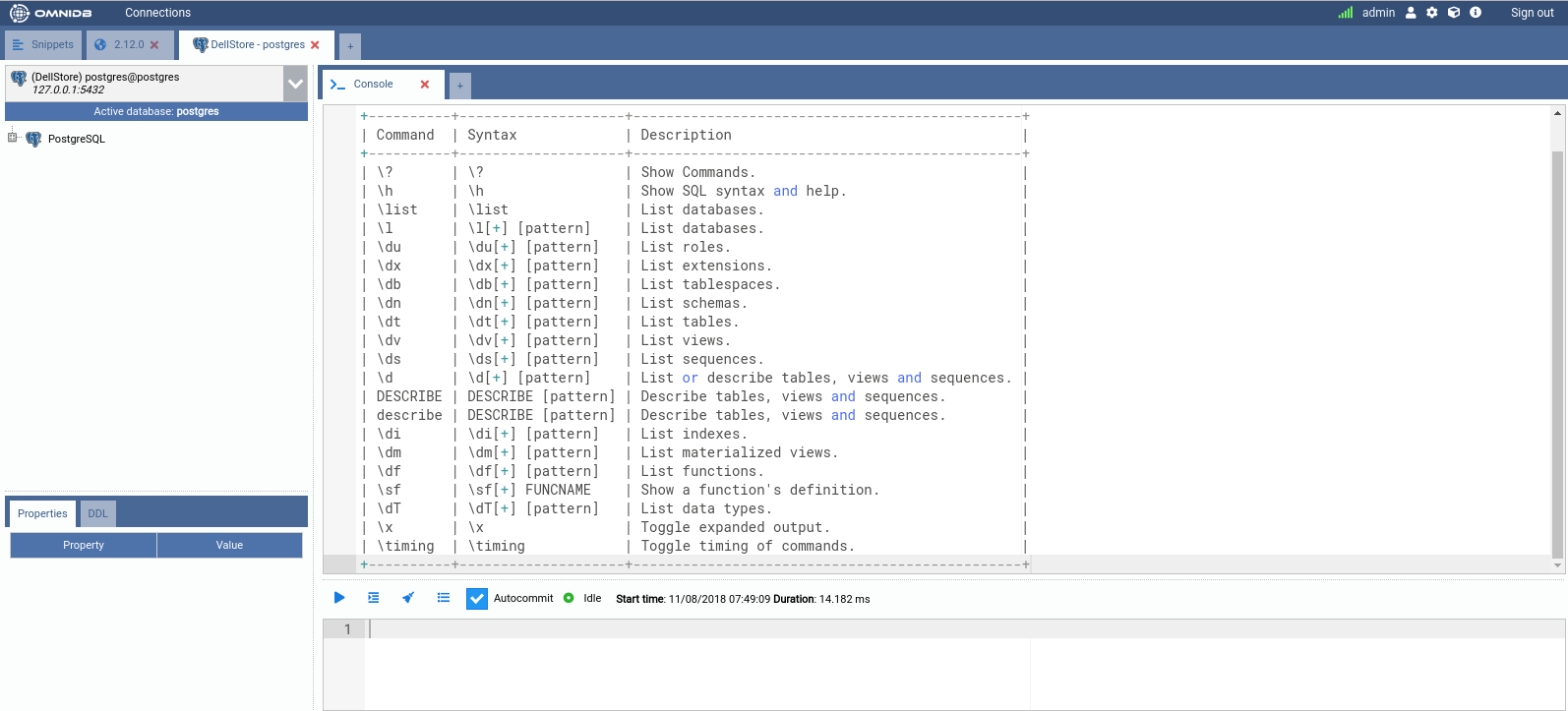Click the Syntax column heading text
Screen dimensions: 1568x711
[492, 136]
